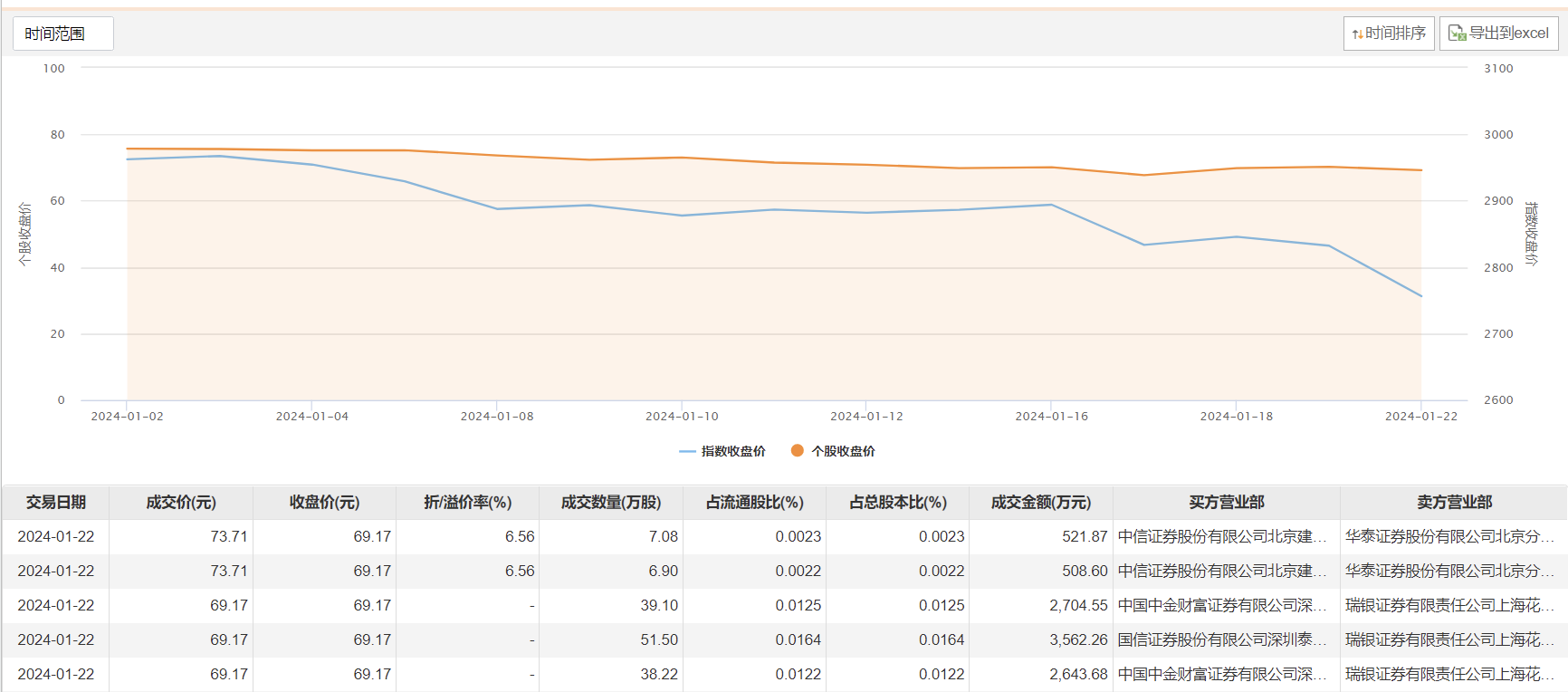Click the 成交价(元) column header
The image size is (1568, 692).
[181, 502]
